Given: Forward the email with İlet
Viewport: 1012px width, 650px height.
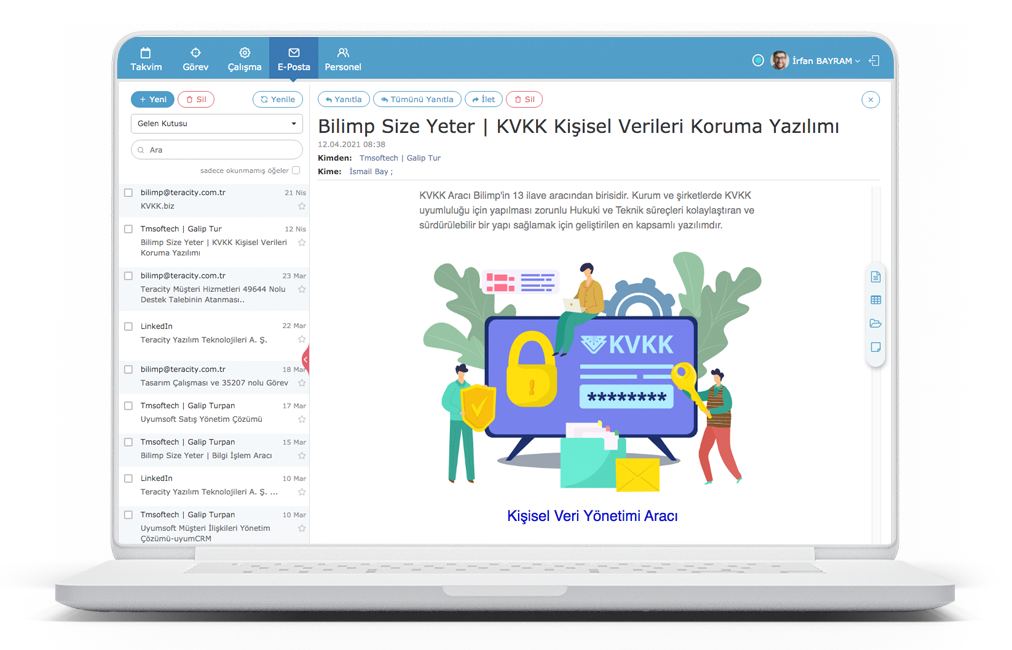Looking at the screenshot, I should tap(483, 99).
